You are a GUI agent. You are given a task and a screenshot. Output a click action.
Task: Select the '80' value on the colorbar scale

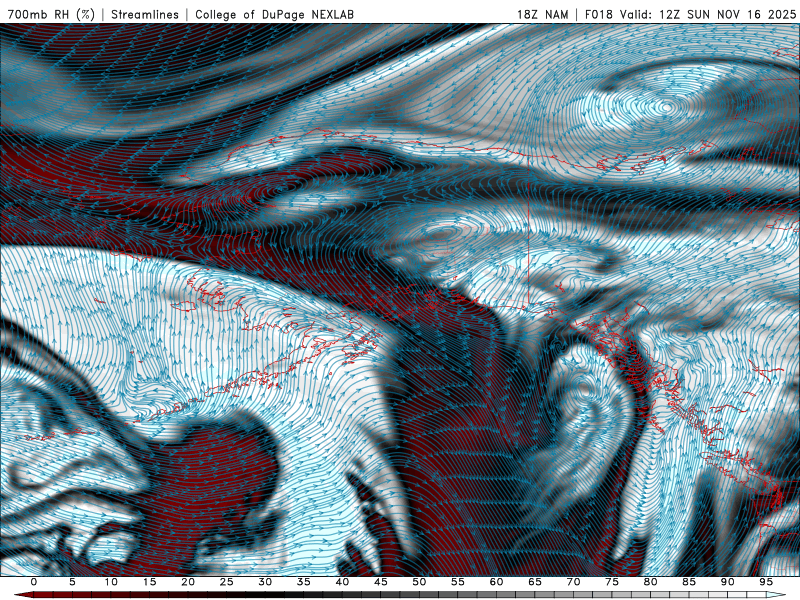(651, 582)
